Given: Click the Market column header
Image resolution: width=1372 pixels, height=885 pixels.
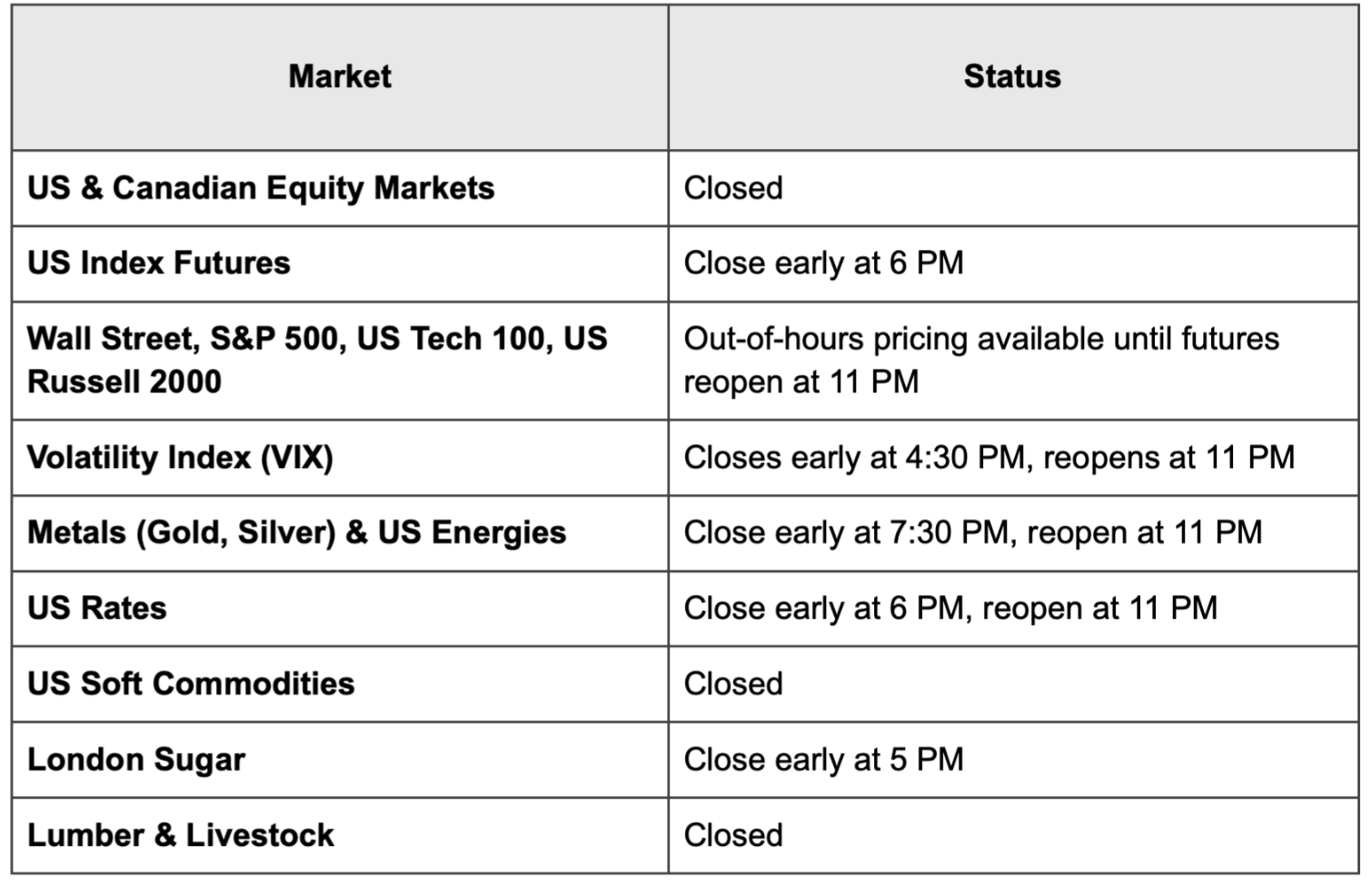Looking at the screenshot, I should point(340,77).
